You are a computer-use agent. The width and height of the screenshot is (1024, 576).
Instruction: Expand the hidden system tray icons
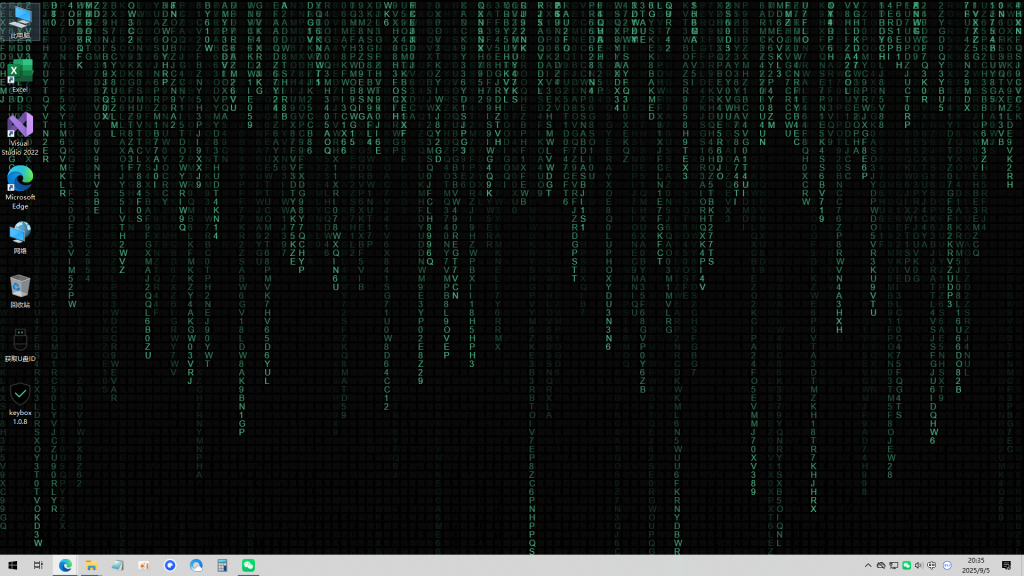click(x=867, y=566)
